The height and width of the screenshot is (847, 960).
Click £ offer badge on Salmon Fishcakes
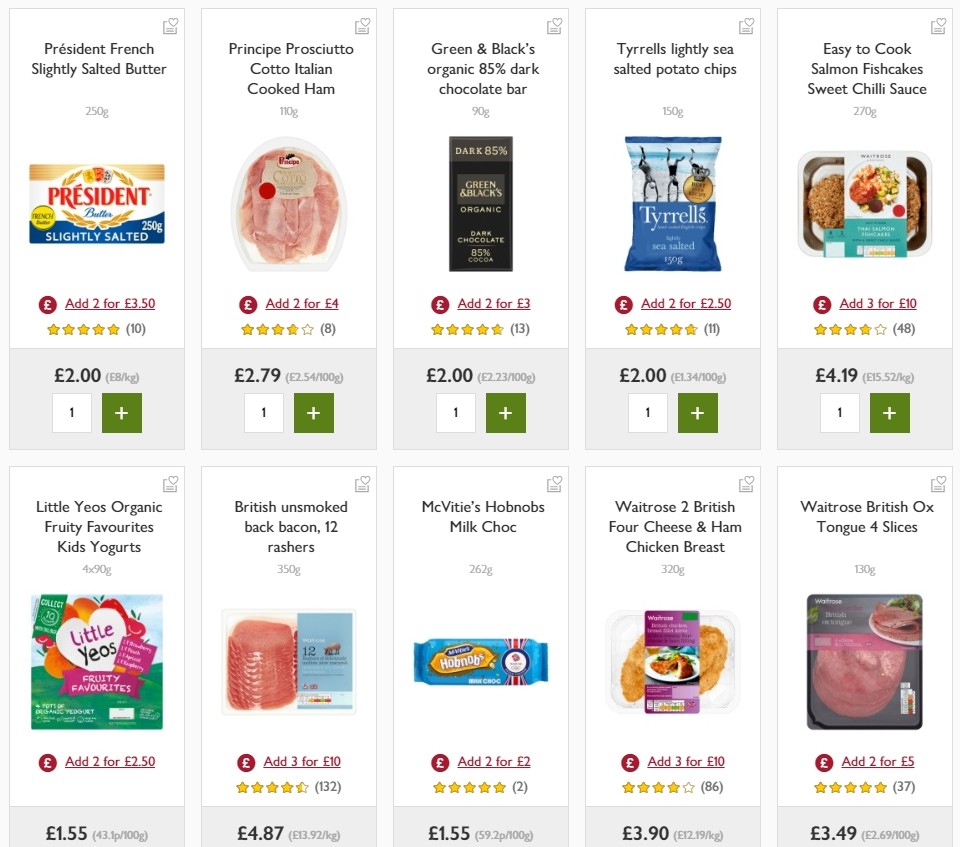click(822, 303)
